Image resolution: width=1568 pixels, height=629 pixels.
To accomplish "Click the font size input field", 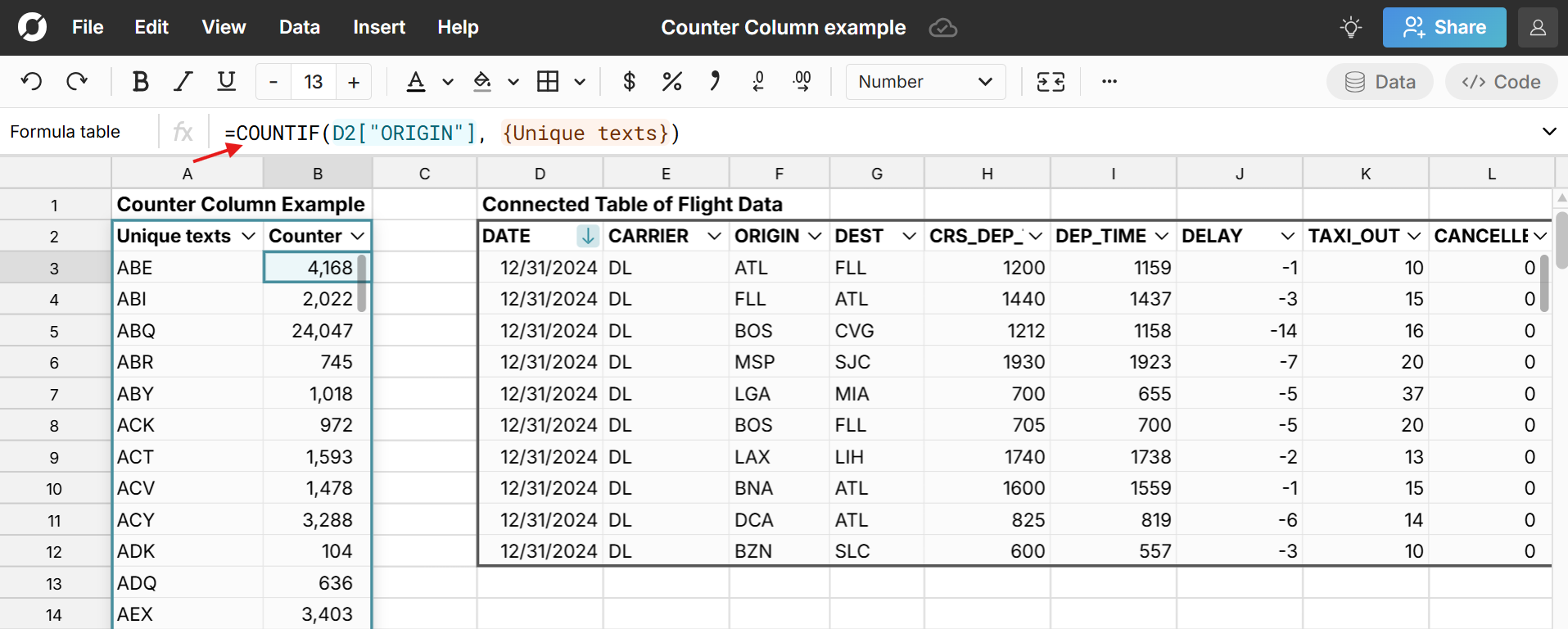I will [x=314, y=82].
